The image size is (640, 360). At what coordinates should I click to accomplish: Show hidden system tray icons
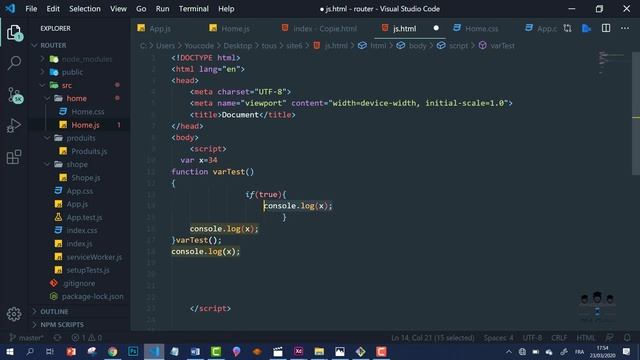point(509,351)
